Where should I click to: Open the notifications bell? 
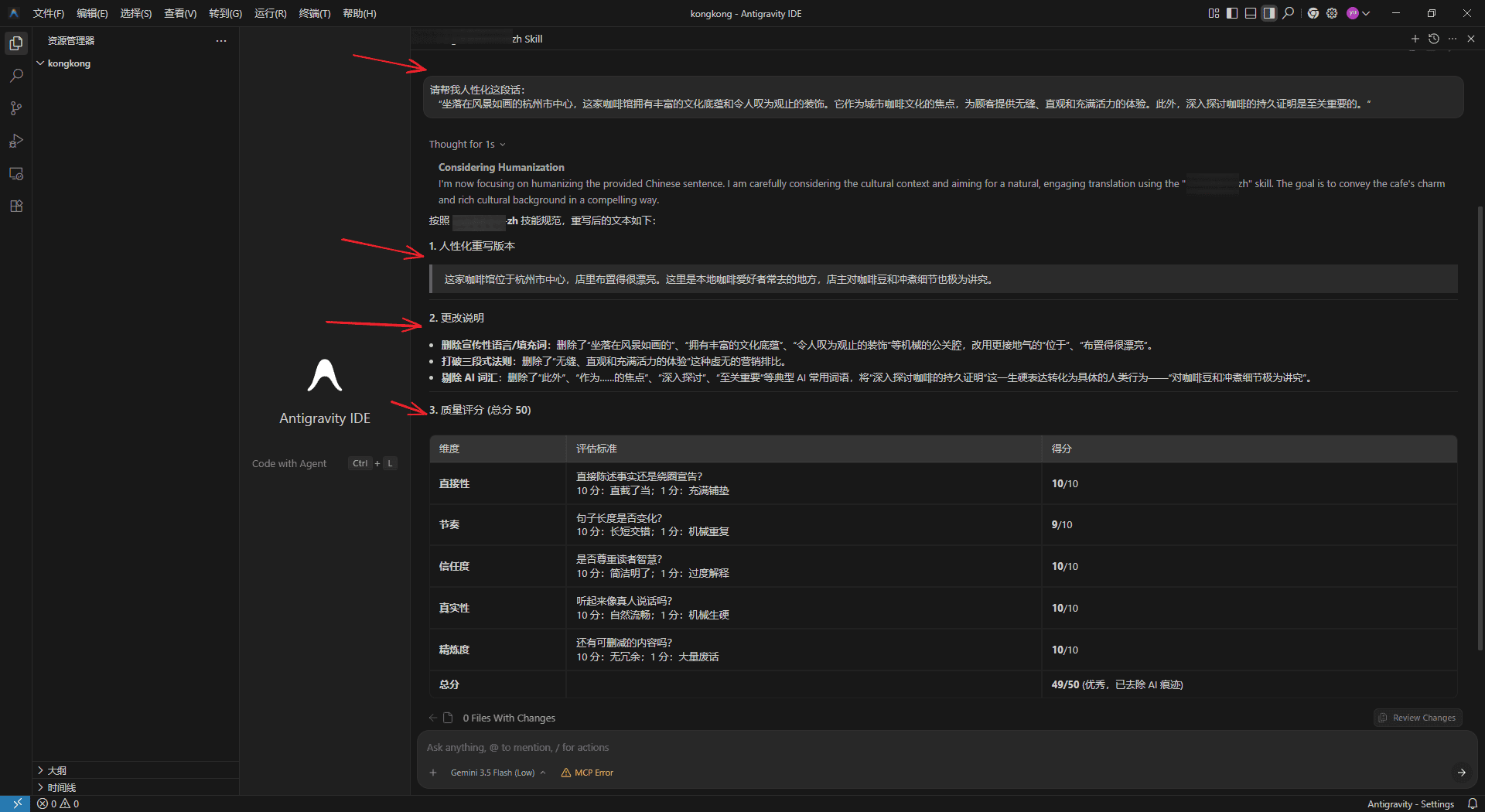pyautogui.click(x=1473, y=804)
